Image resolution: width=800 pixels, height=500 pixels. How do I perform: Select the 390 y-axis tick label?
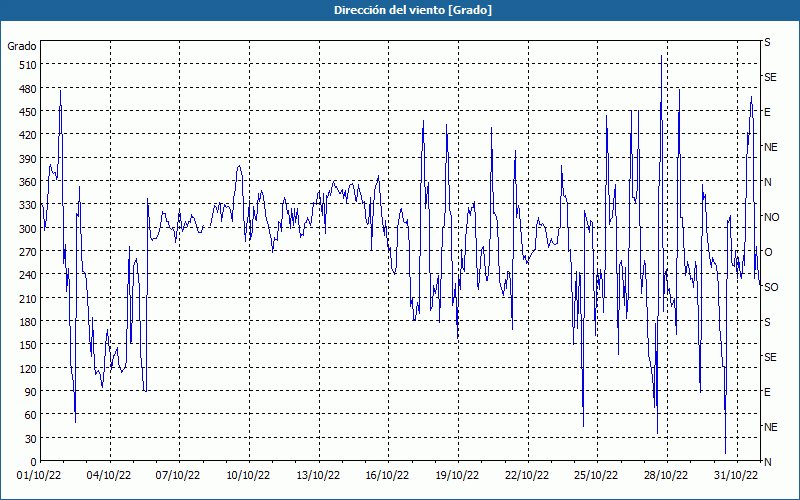coord(28,158)
